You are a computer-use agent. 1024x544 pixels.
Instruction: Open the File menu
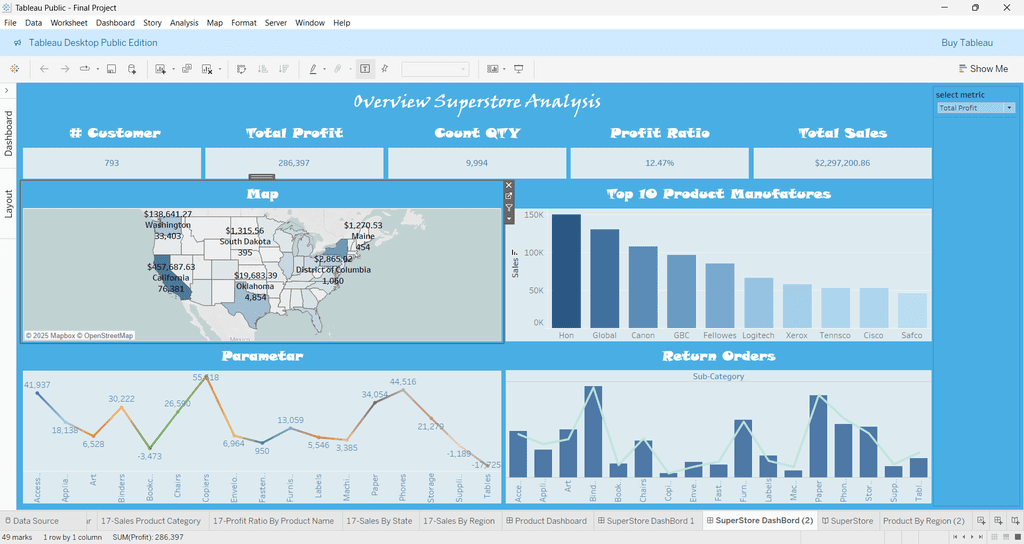[10, 23]
